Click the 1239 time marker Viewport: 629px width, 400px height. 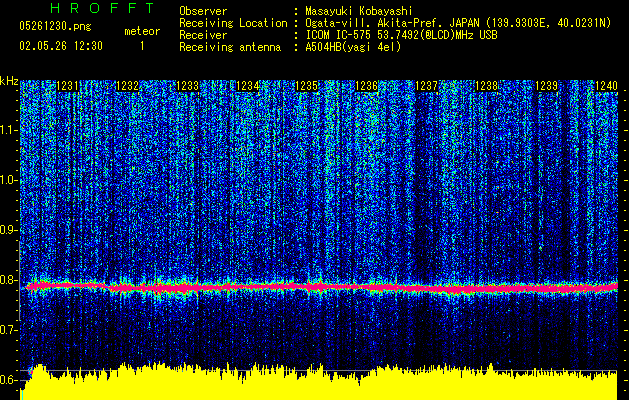(x=546, y=86)
